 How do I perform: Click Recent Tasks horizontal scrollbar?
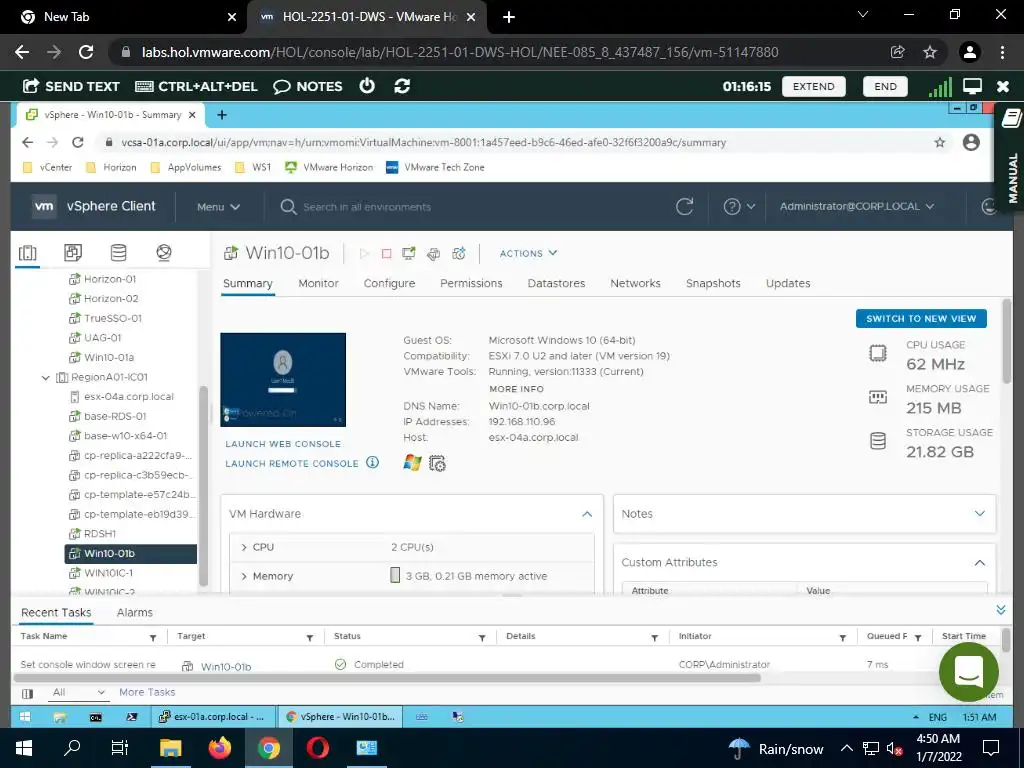point(386,678)
